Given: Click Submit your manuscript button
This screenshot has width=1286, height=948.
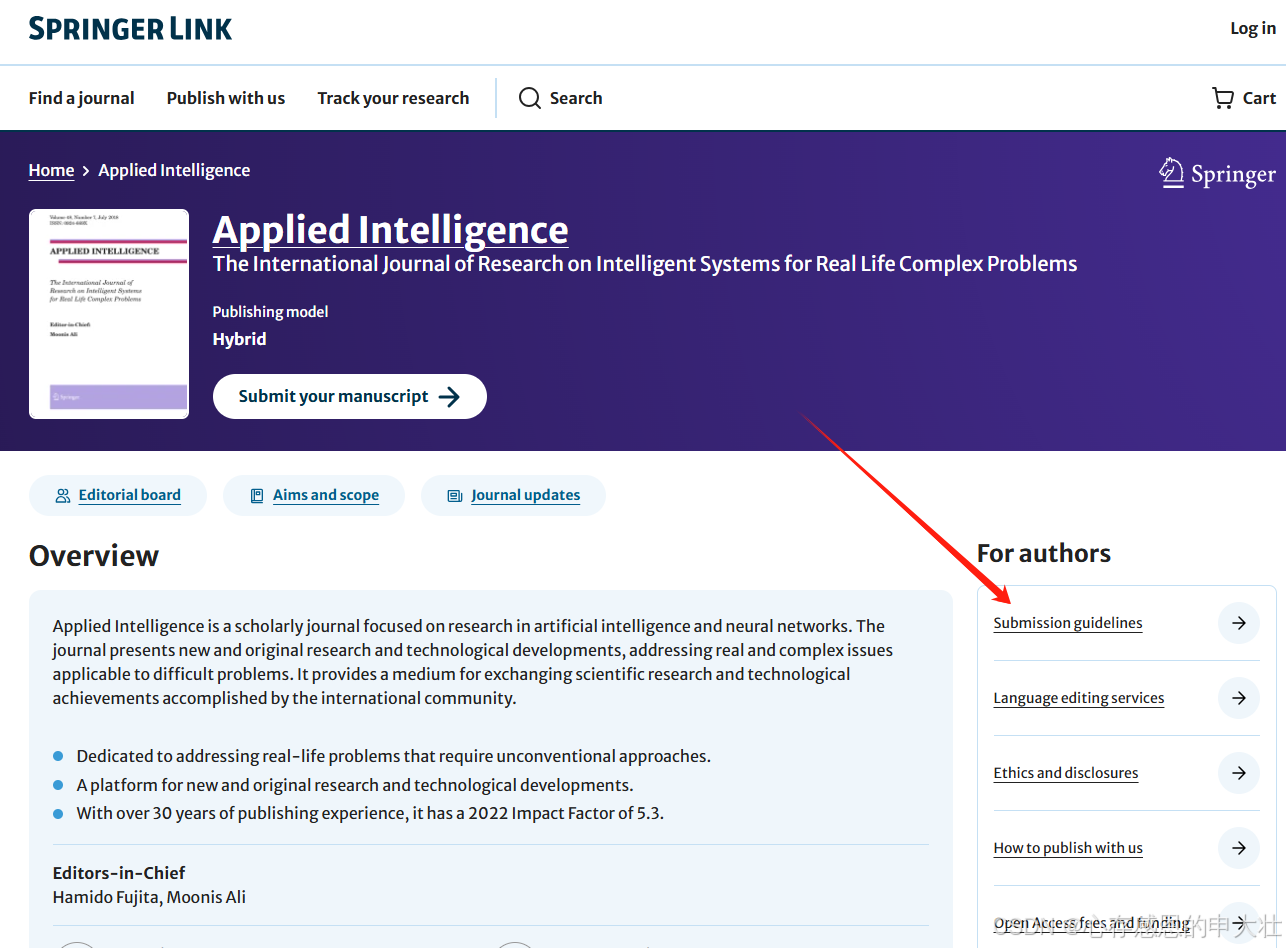Looking at the screenshot, I should point(350,397).
